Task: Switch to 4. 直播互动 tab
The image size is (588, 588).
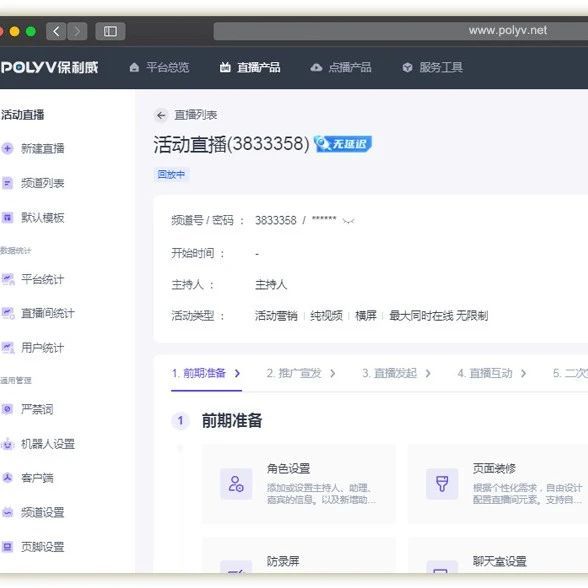Action: (x=485, y=373)
